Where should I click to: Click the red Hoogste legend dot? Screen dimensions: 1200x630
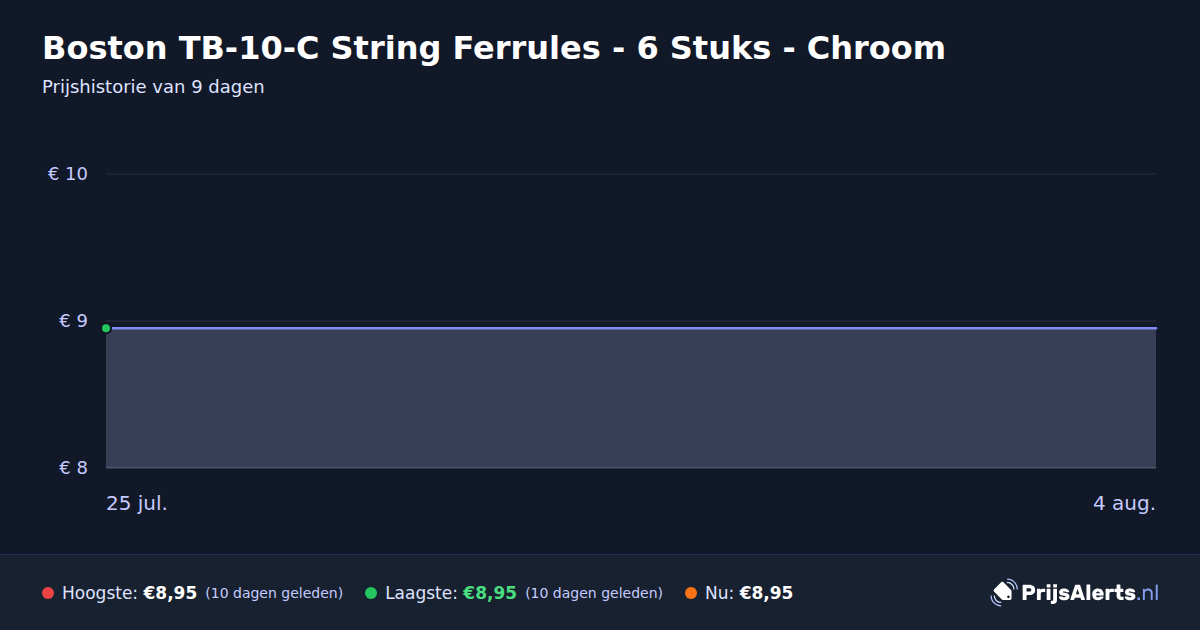pyautogui.click(x=48, y=593)
